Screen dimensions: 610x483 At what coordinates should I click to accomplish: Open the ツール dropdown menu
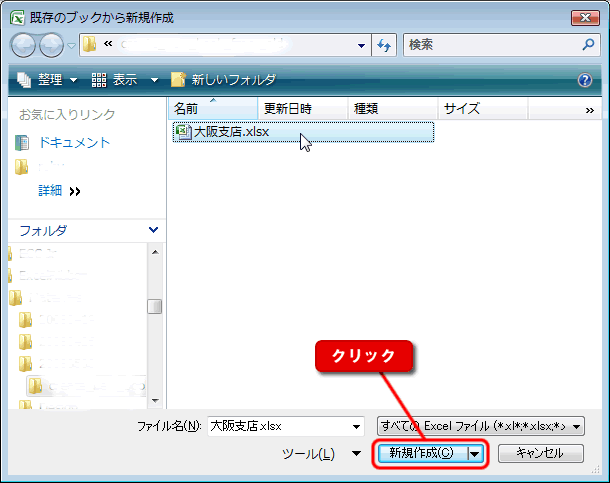320,454
